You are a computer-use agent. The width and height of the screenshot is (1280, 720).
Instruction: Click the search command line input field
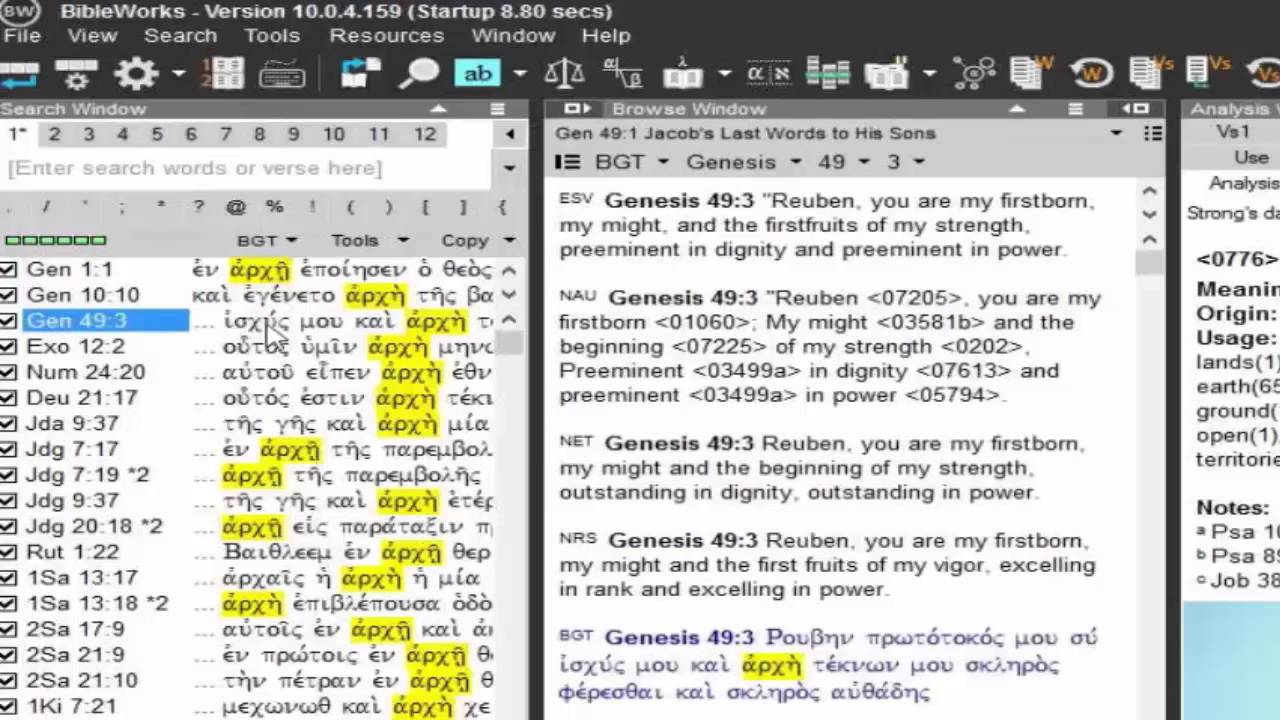[247, 168]
